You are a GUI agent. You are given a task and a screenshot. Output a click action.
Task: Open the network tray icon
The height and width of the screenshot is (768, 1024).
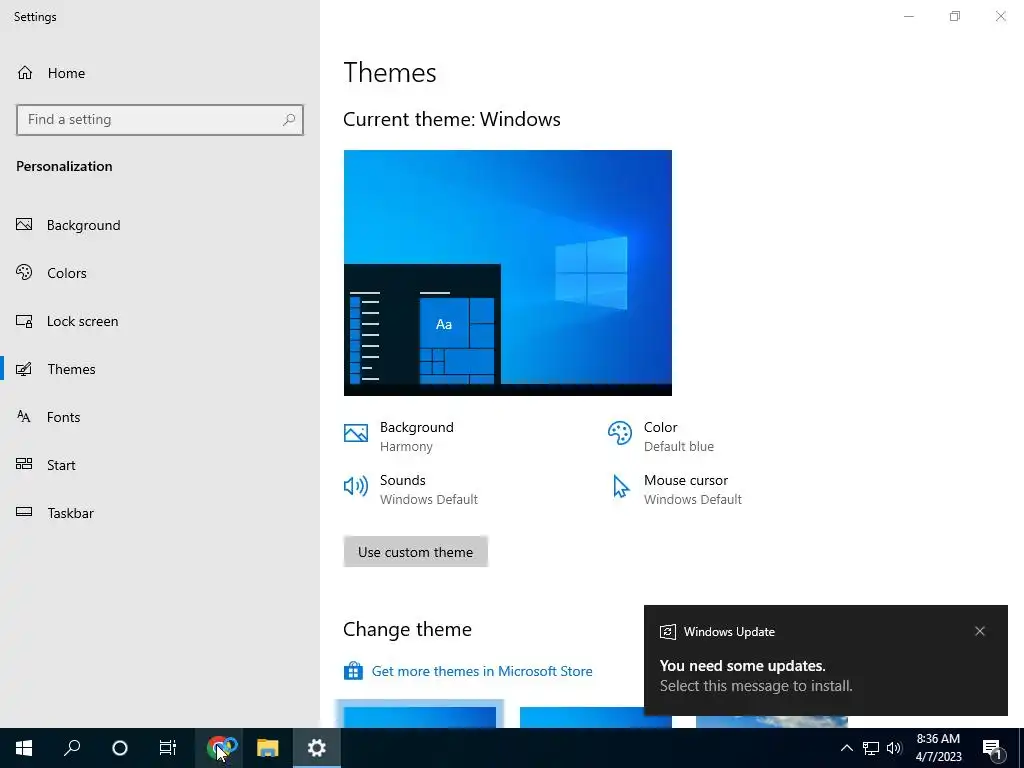(x=871, y=748)
